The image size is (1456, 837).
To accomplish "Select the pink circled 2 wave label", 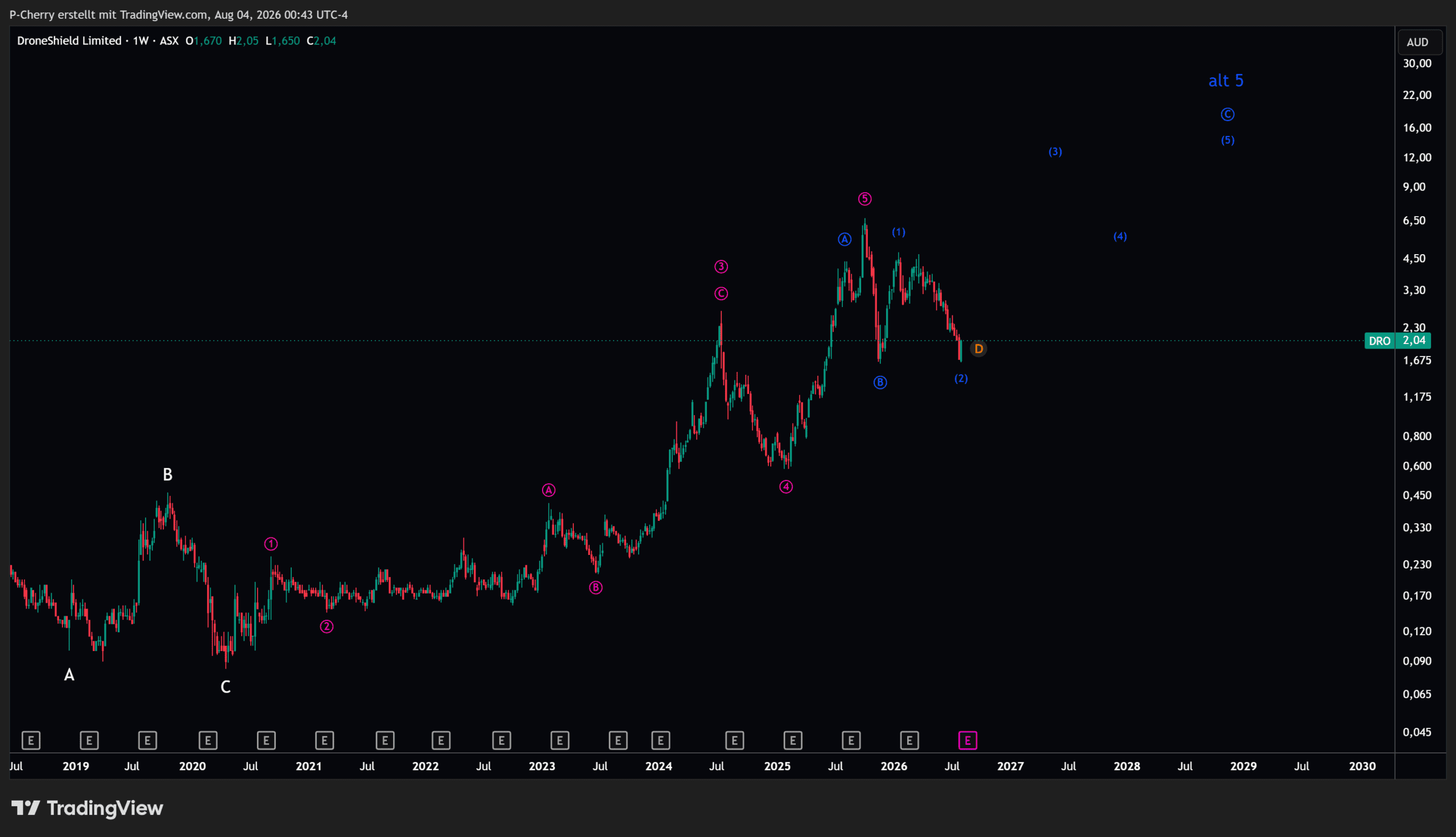I will coord(326,627).
